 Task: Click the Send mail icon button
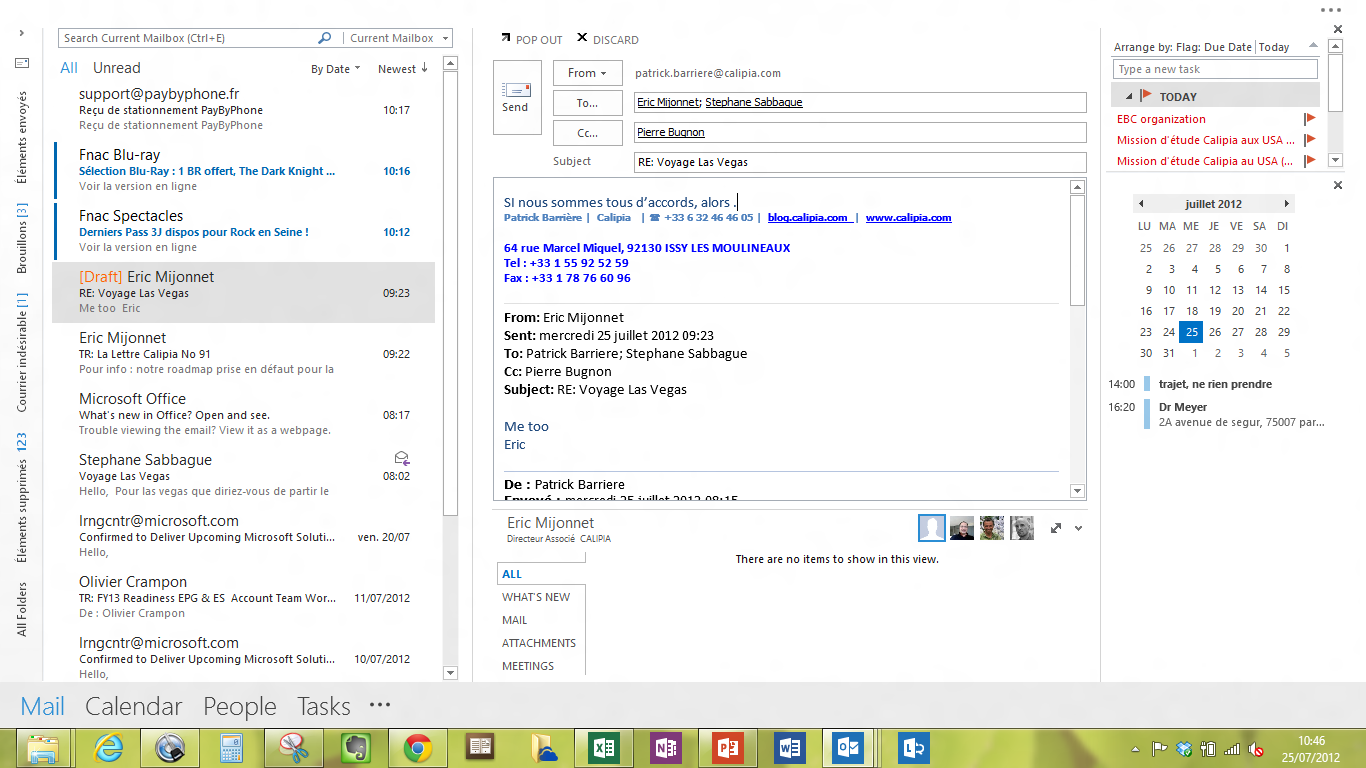pyautogui.click(x=515, y=97)
